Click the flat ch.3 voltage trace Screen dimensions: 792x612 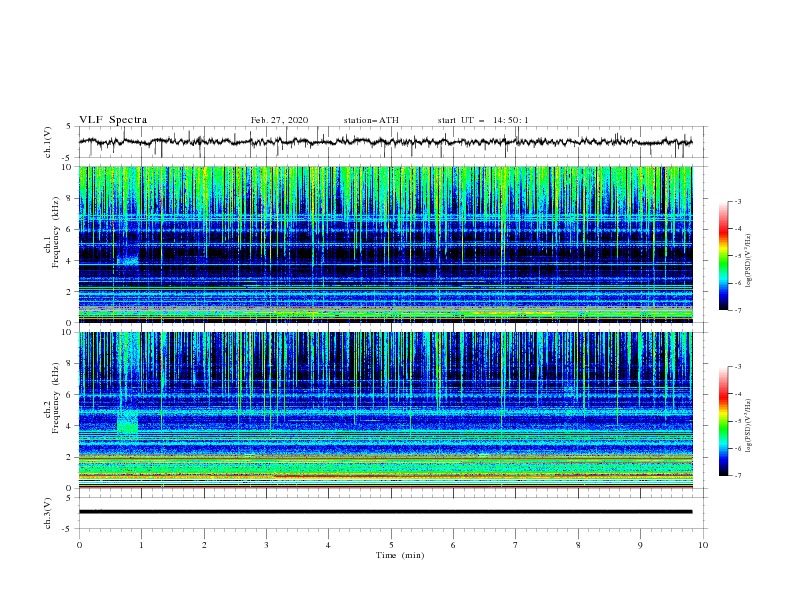pyautogui.click(x=385, y=512)
